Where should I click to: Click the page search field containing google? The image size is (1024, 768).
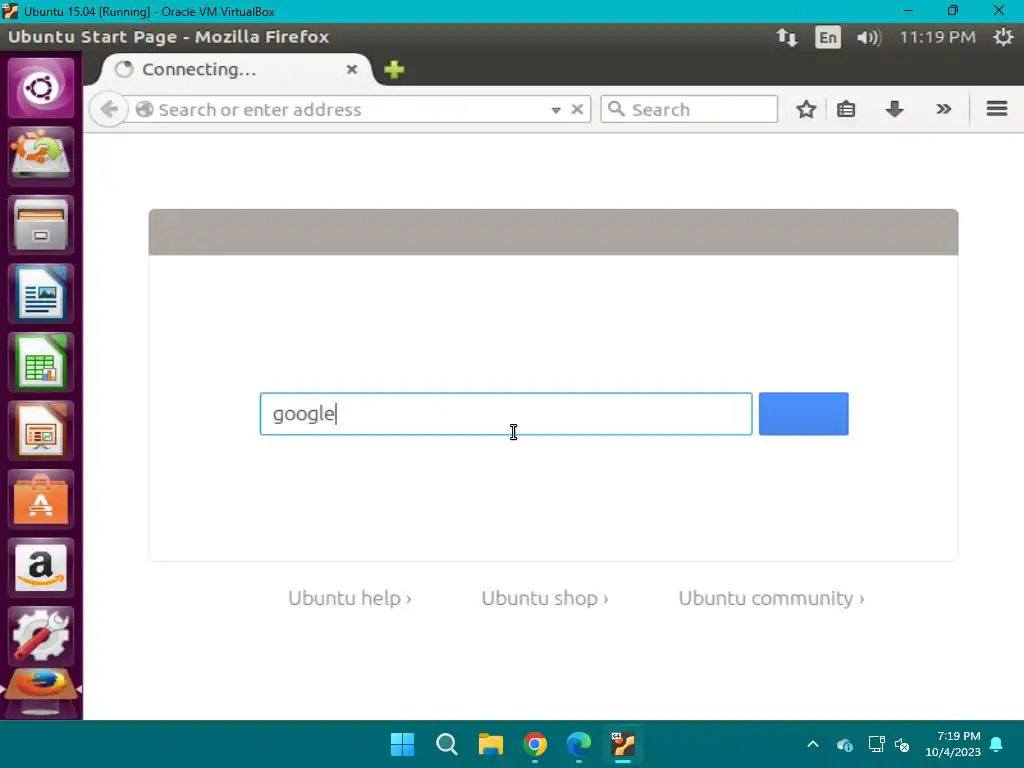[506, 413]
